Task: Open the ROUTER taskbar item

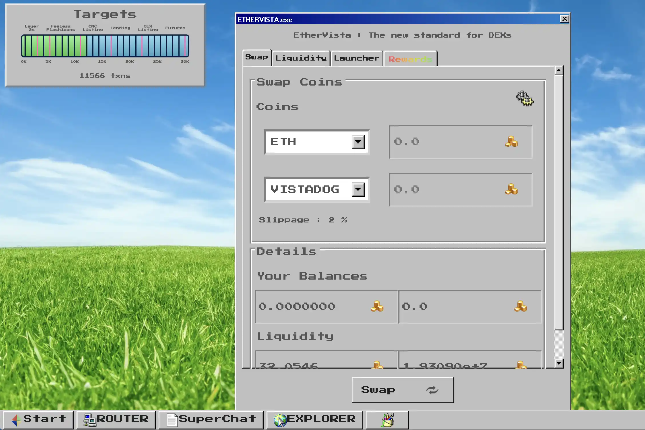Action: (x=116, y=419)
